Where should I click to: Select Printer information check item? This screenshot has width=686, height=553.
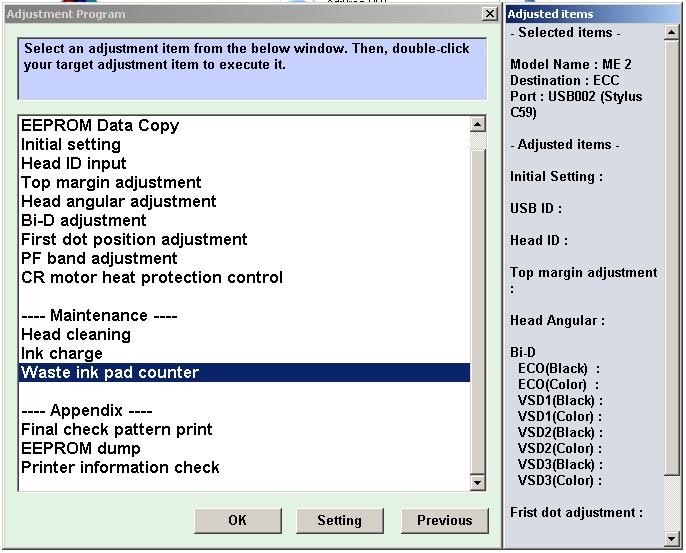pyautogui.click(x=244, y=468)
